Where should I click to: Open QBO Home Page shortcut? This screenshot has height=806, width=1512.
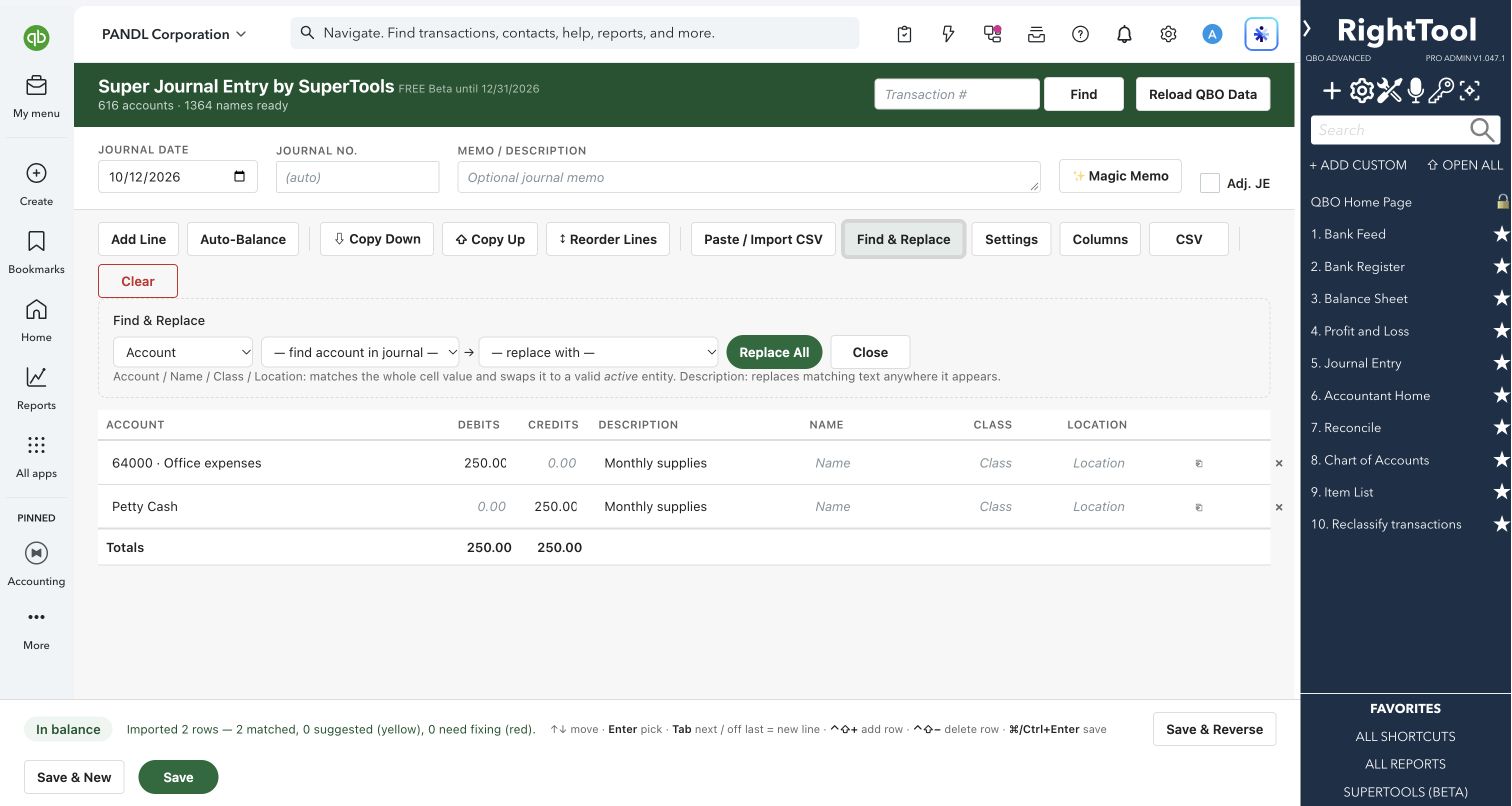click(1361, 202)
